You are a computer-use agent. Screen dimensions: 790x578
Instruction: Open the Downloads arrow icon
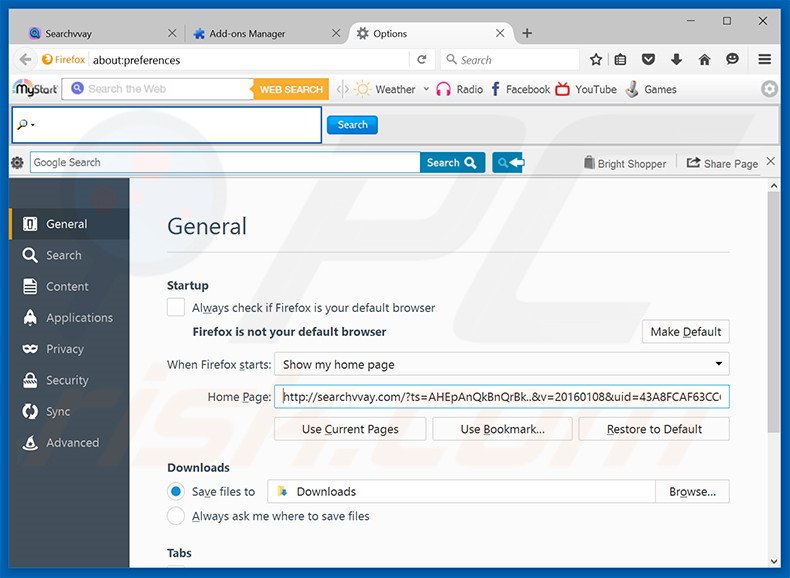pyautogui.click(x=676, y=59)
